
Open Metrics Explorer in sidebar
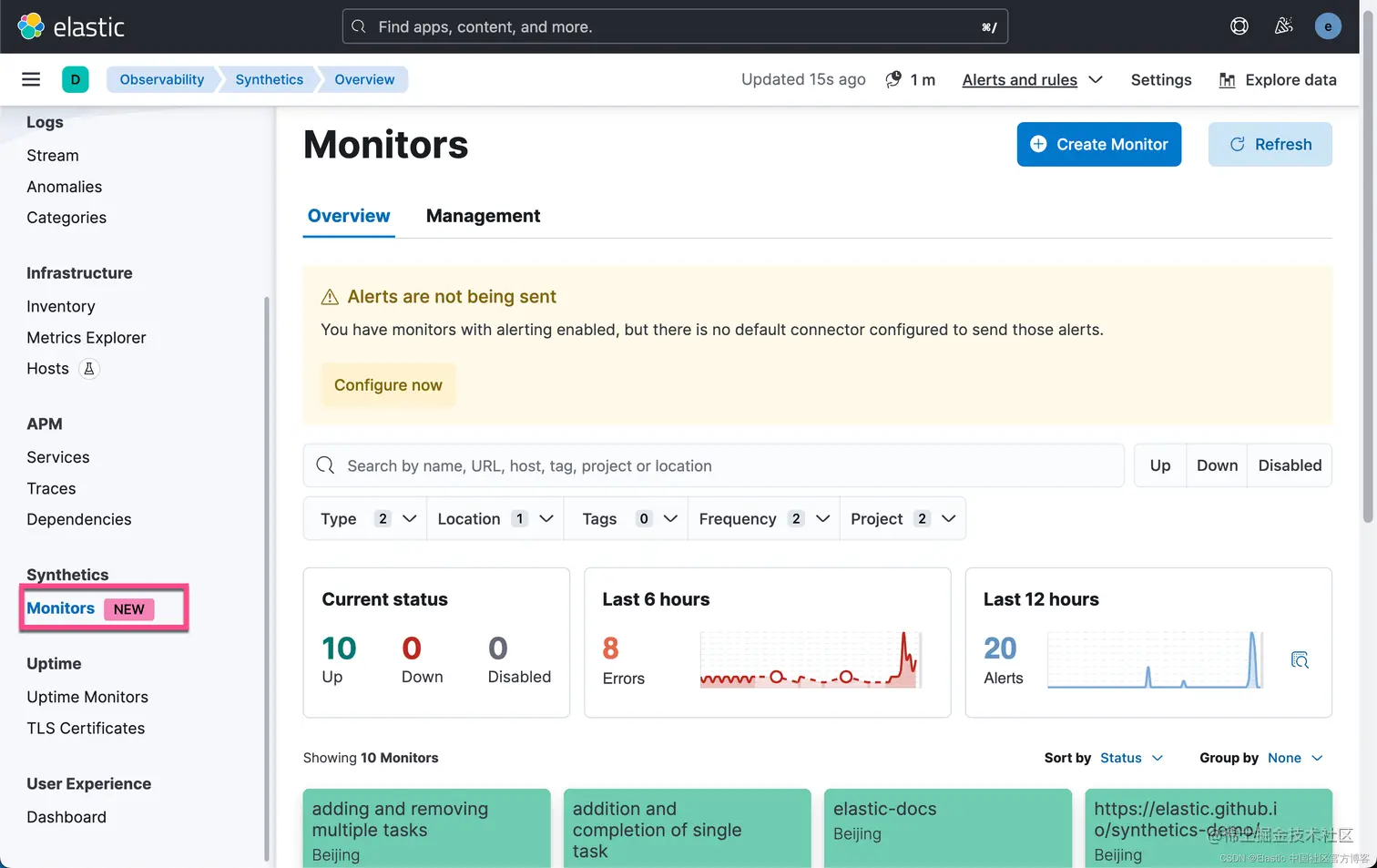pos(87,338)
